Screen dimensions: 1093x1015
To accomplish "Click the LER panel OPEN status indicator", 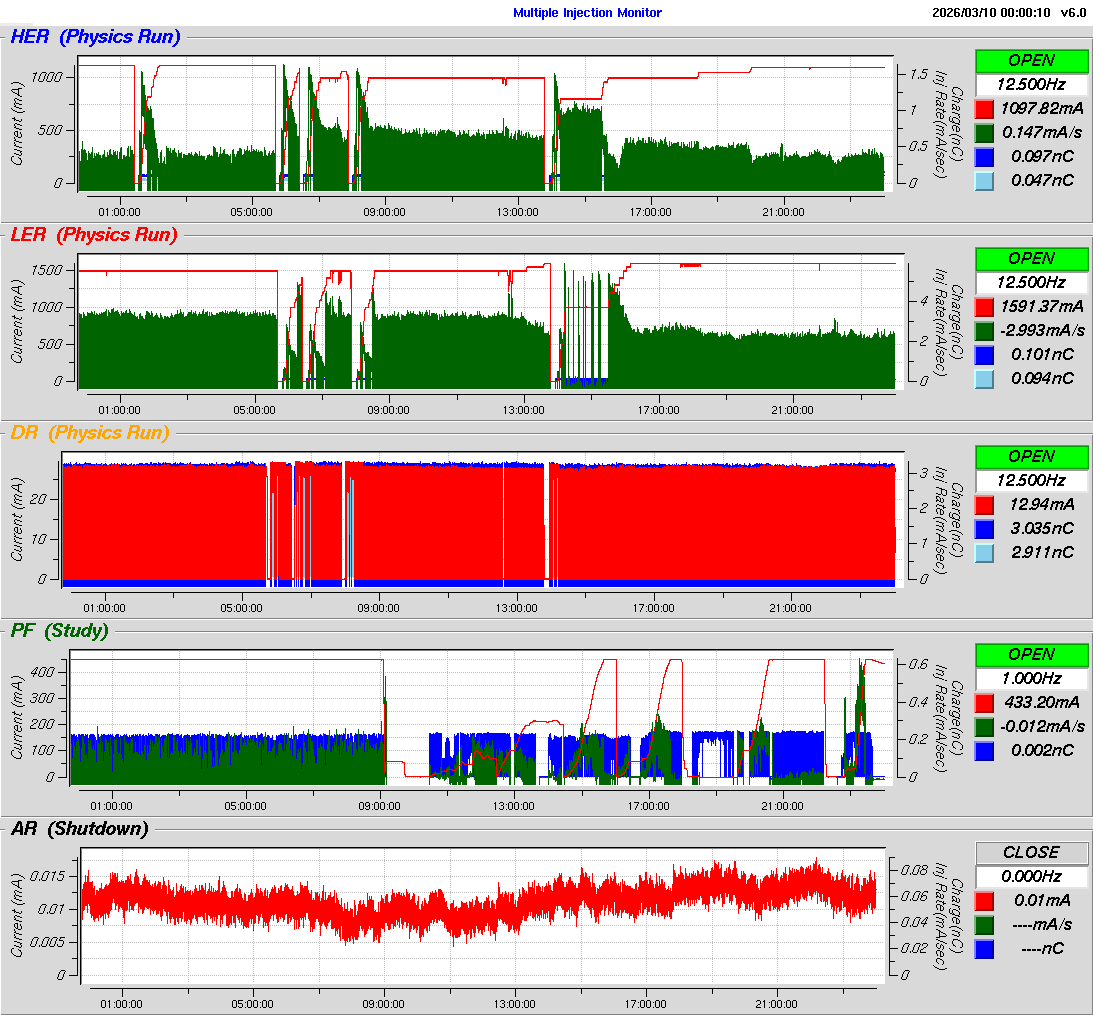I will click(1031, 258).
